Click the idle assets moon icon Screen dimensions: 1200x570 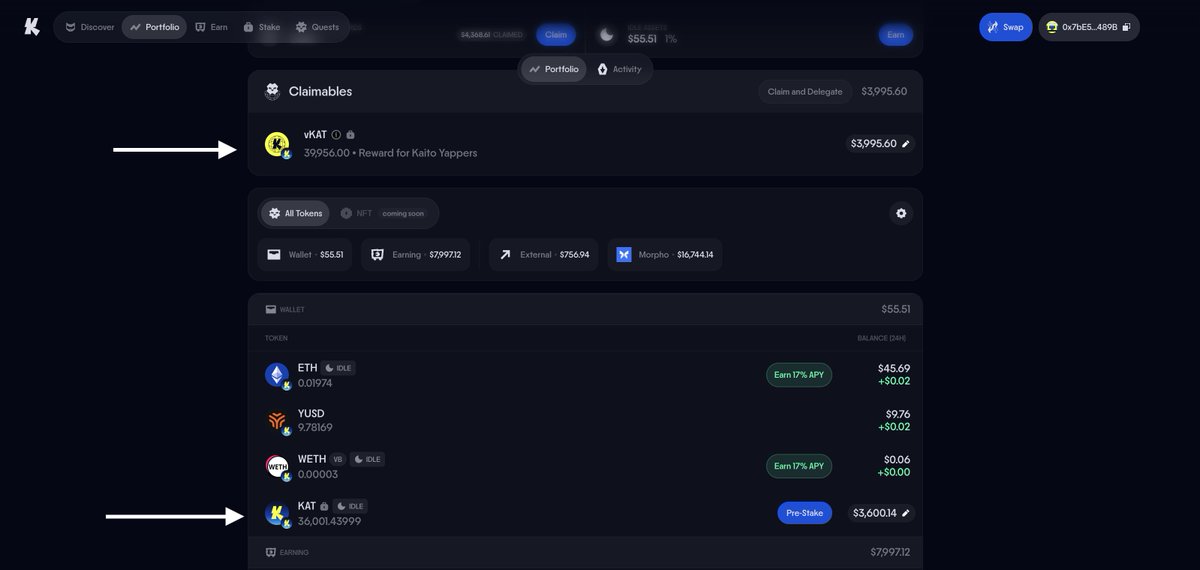click(607, 35)
